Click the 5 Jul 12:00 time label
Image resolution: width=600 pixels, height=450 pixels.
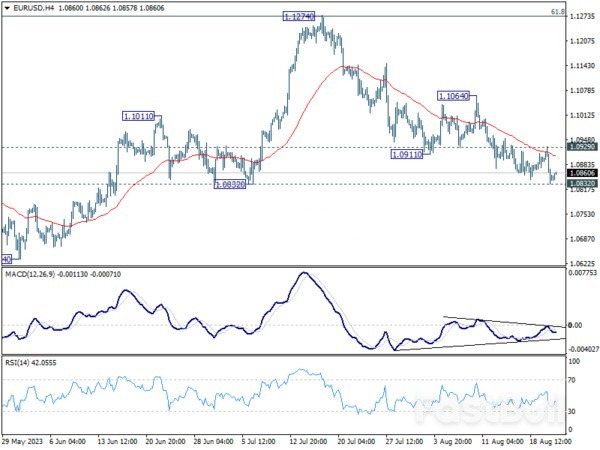[x=258, y=442]
